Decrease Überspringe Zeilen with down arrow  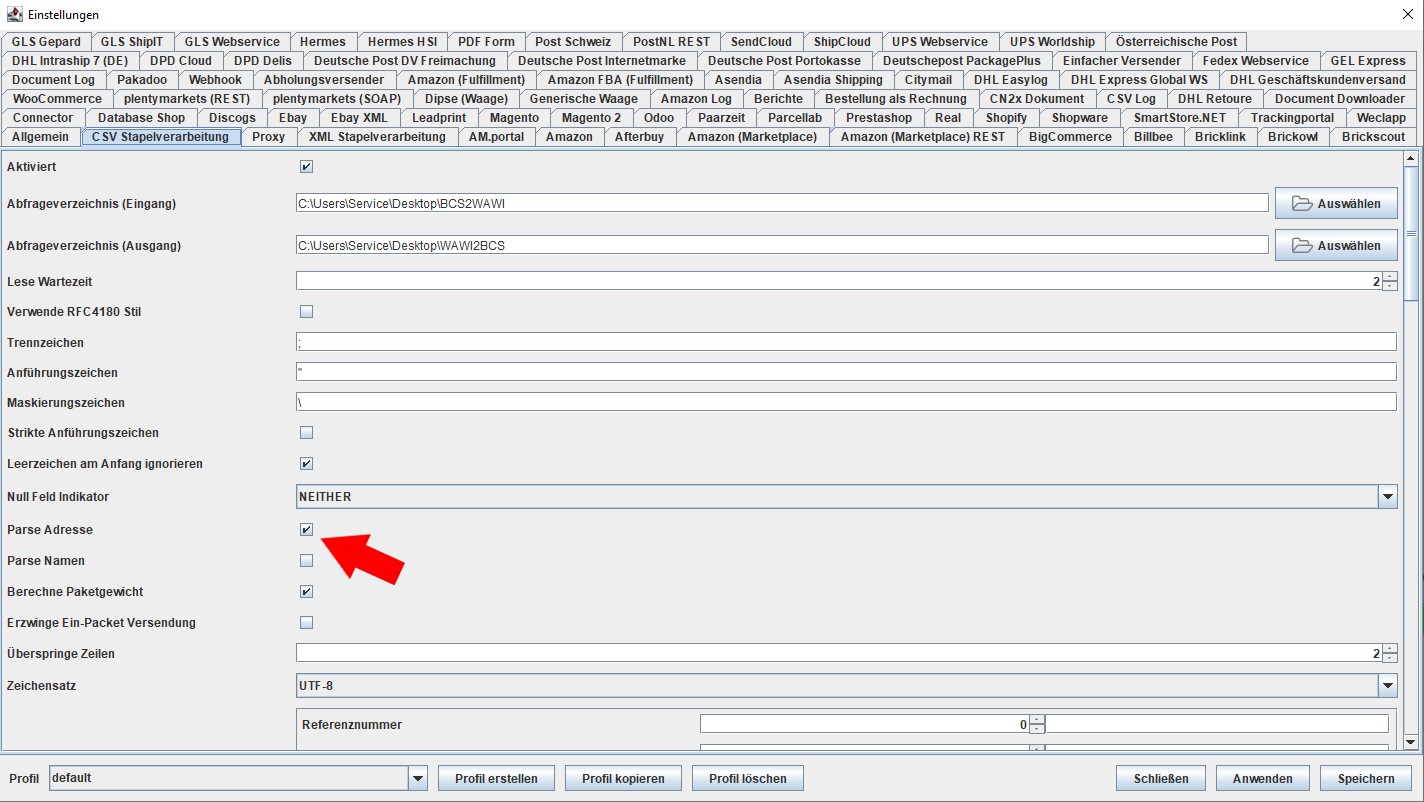(1389, 658)
